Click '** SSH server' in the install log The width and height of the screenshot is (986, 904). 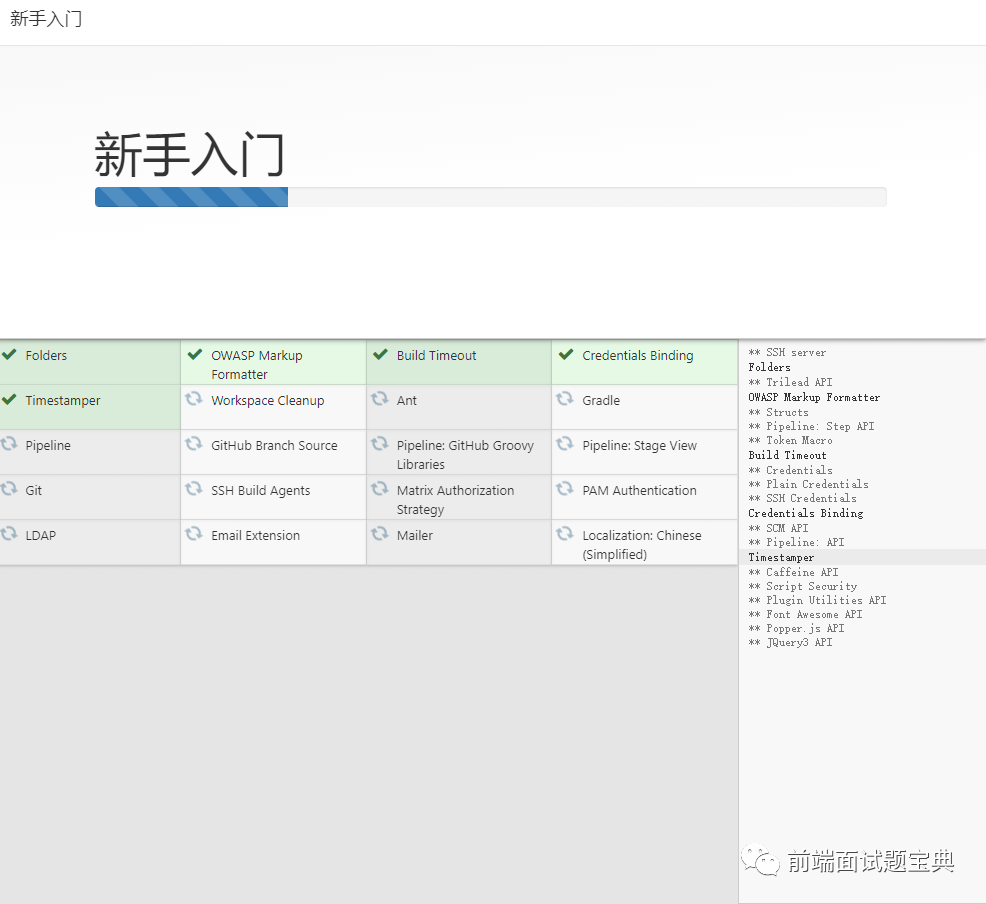tap(787, 353)
